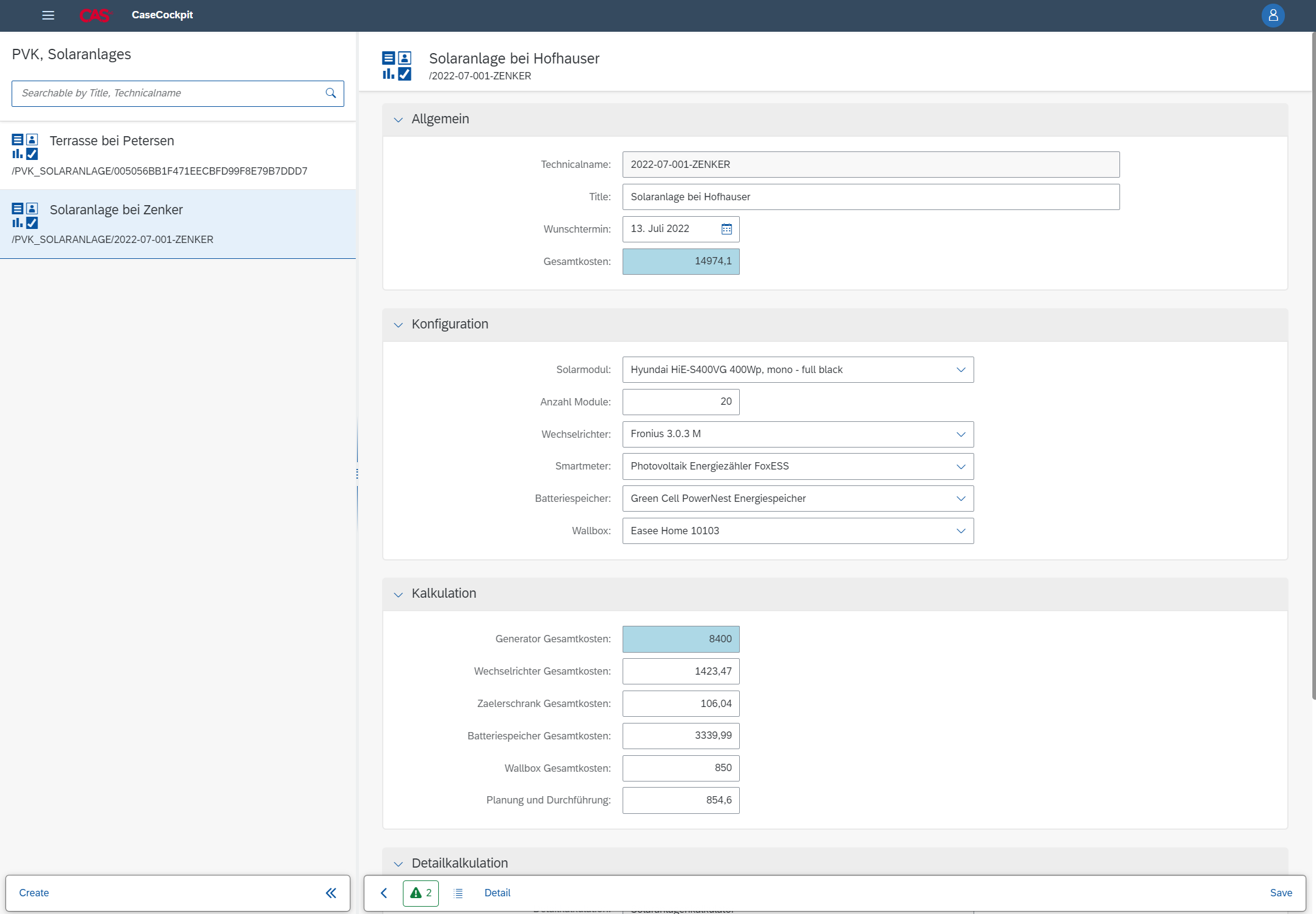Collapse the Konfiguration section
The image size is (1316, 914).
tap(399, 325)
